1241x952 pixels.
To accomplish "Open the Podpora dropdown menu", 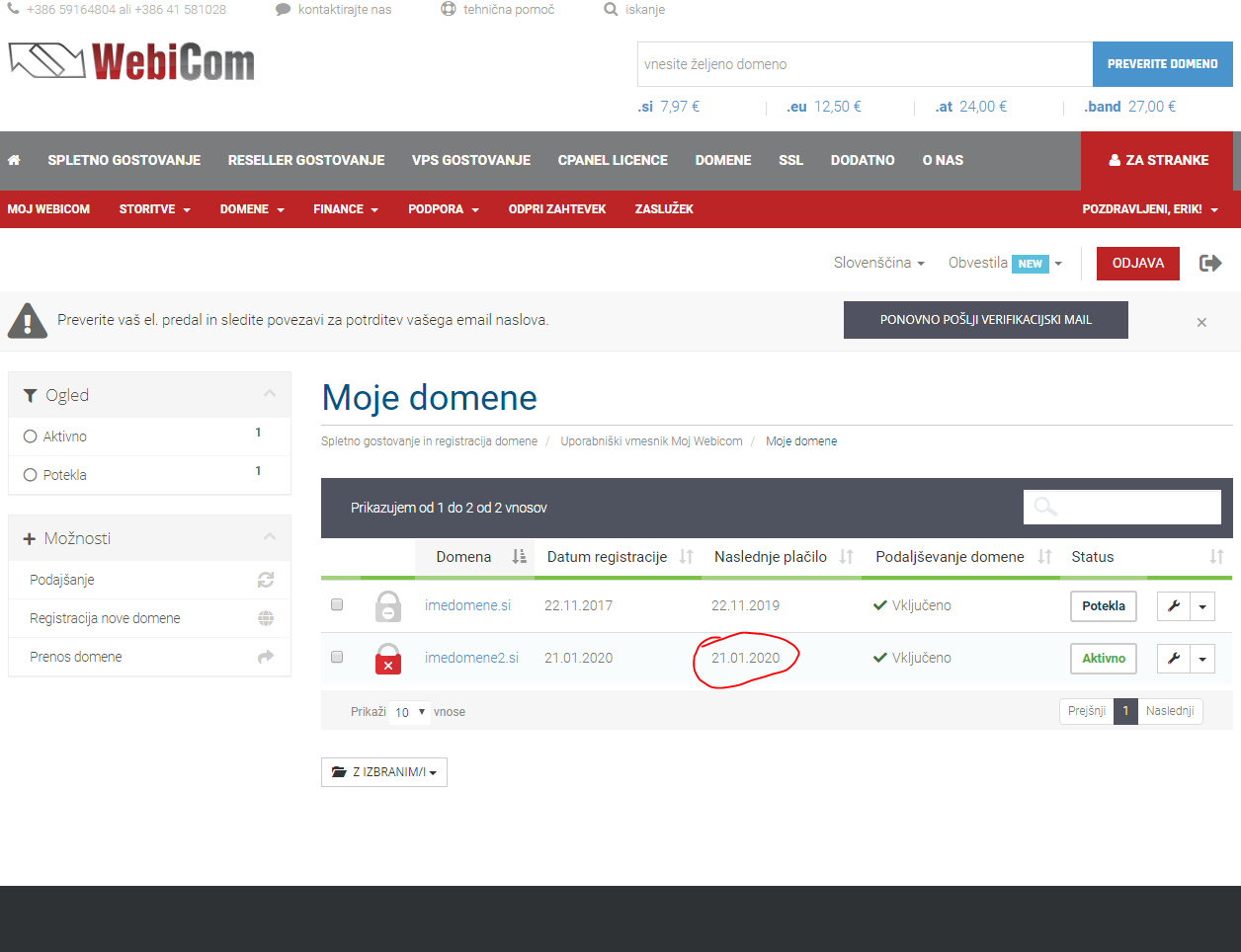I will pos(444,209).
